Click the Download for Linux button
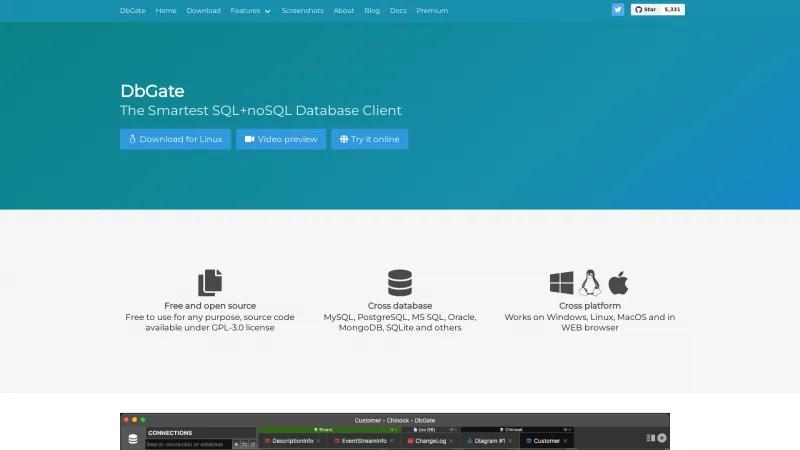Image resolution: width=800 pixels, height=450 pixels. (175, 139)
